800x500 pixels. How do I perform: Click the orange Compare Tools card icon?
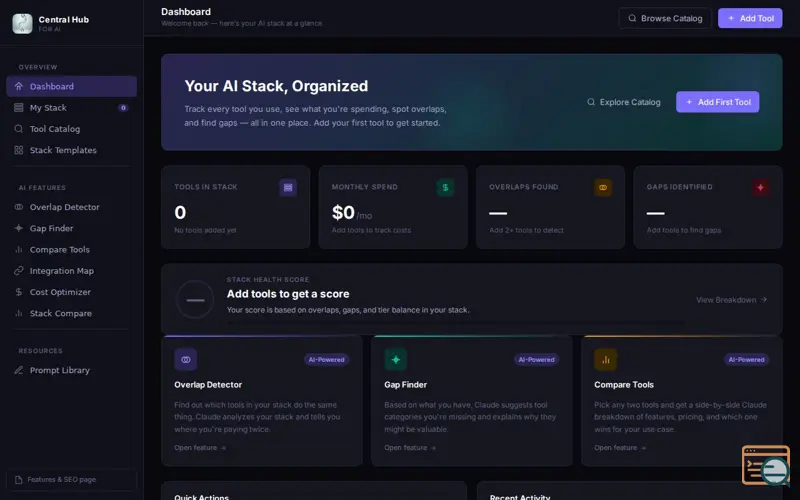click(606, 360)
